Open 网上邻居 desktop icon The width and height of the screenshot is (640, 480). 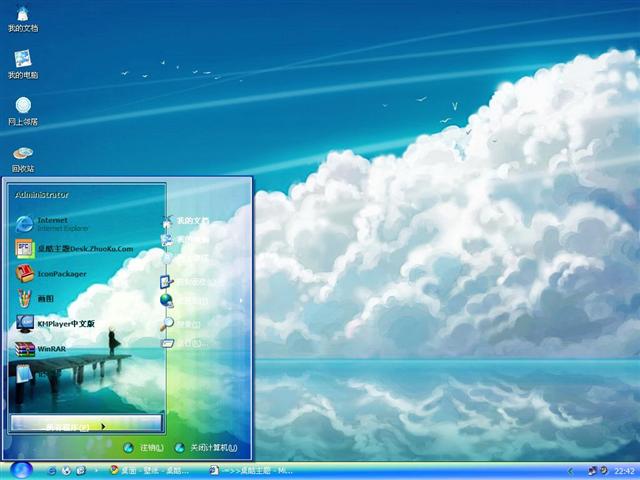point(23,111)
